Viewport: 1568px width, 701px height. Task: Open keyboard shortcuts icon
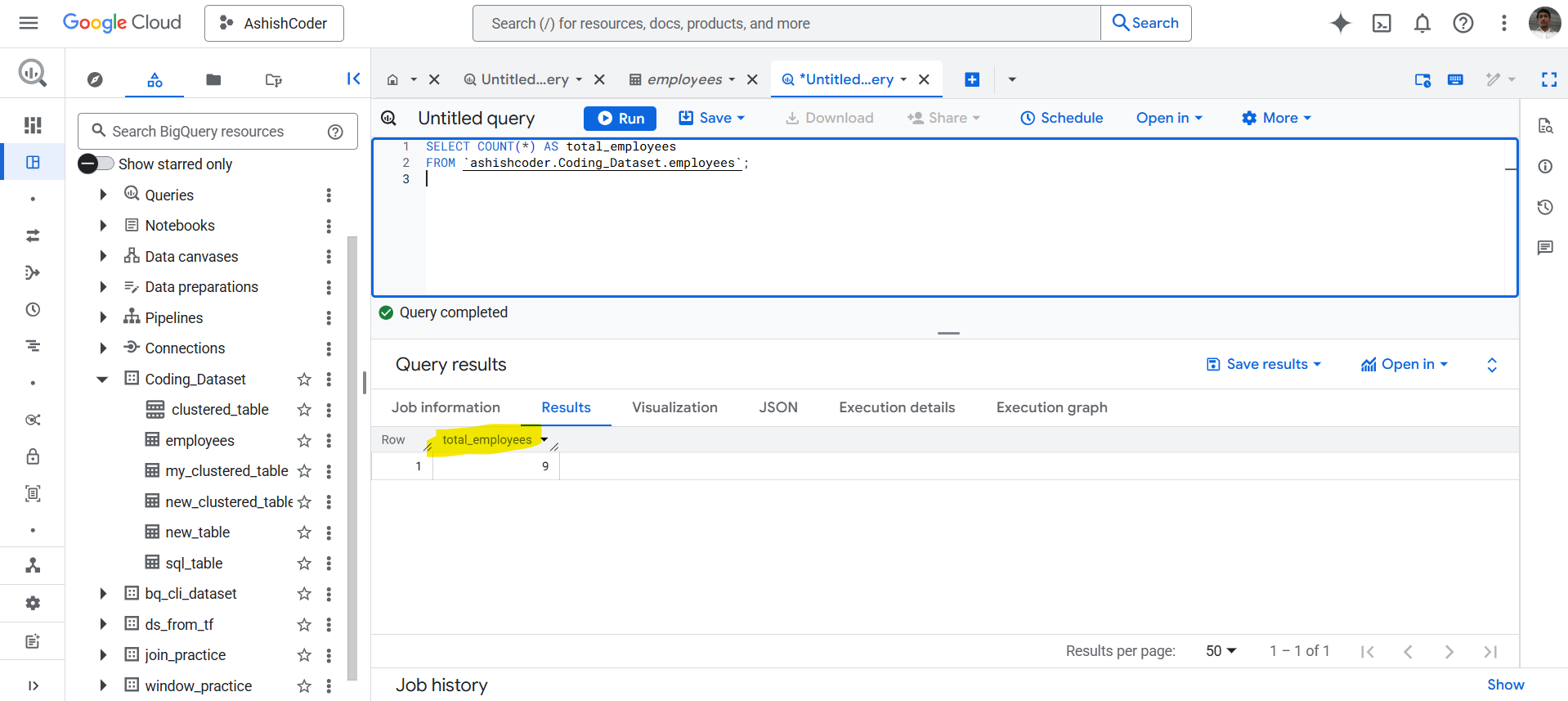pyautogui.click(x=1455, y=79)
